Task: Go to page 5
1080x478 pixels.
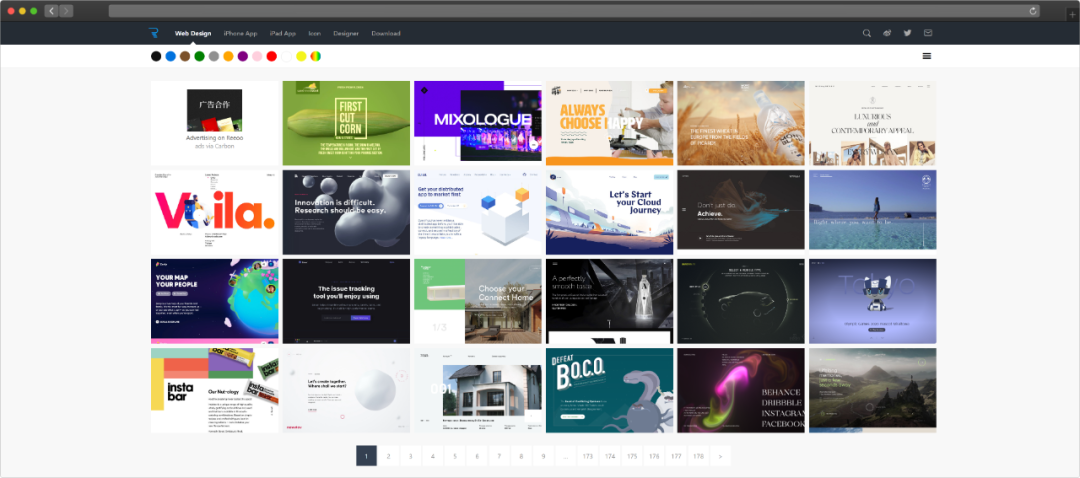Action: click(x=455, y=456)
